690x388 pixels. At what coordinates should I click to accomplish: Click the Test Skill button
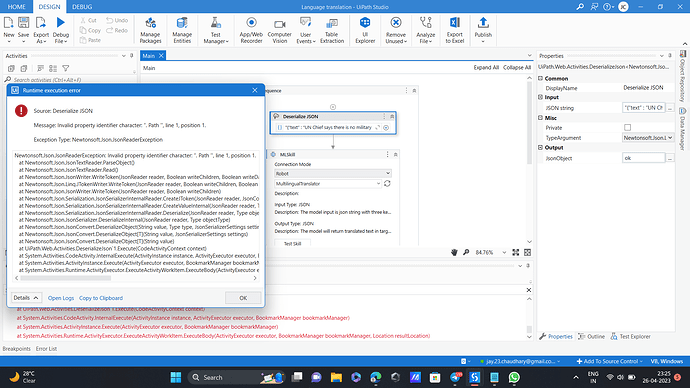pyautogui.click(x=292, y=243)
